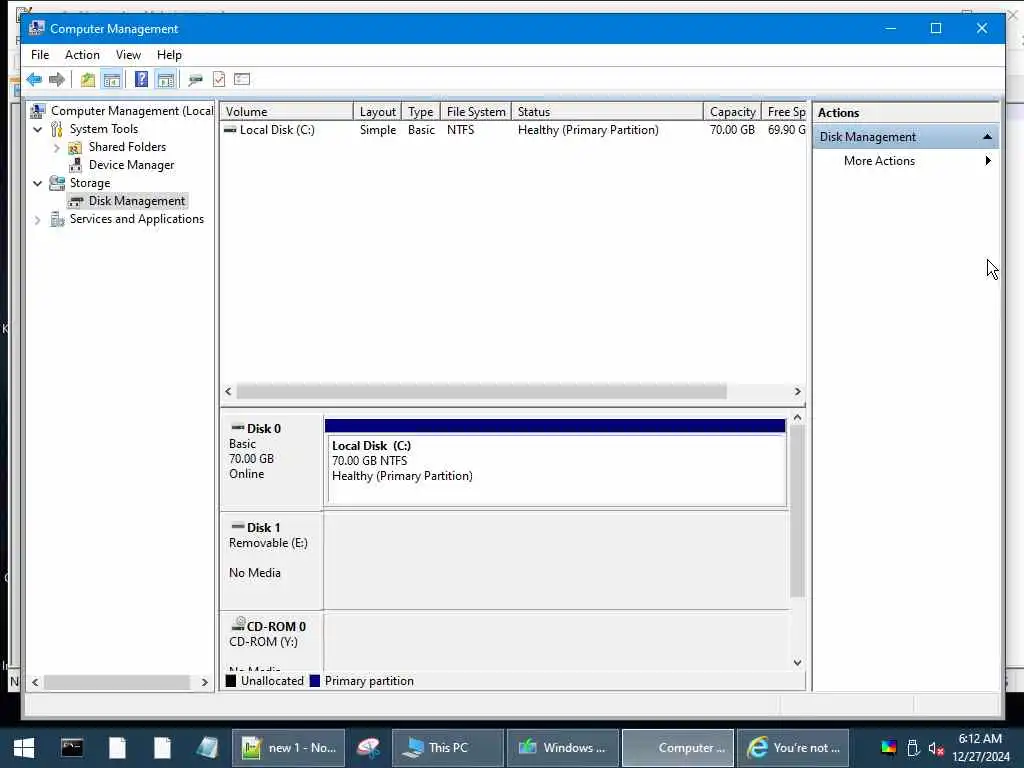The width and height of the screenshot is (1024, 768).
Task: Select Computer Management (Local) root node
Action: tap(132, 111)
